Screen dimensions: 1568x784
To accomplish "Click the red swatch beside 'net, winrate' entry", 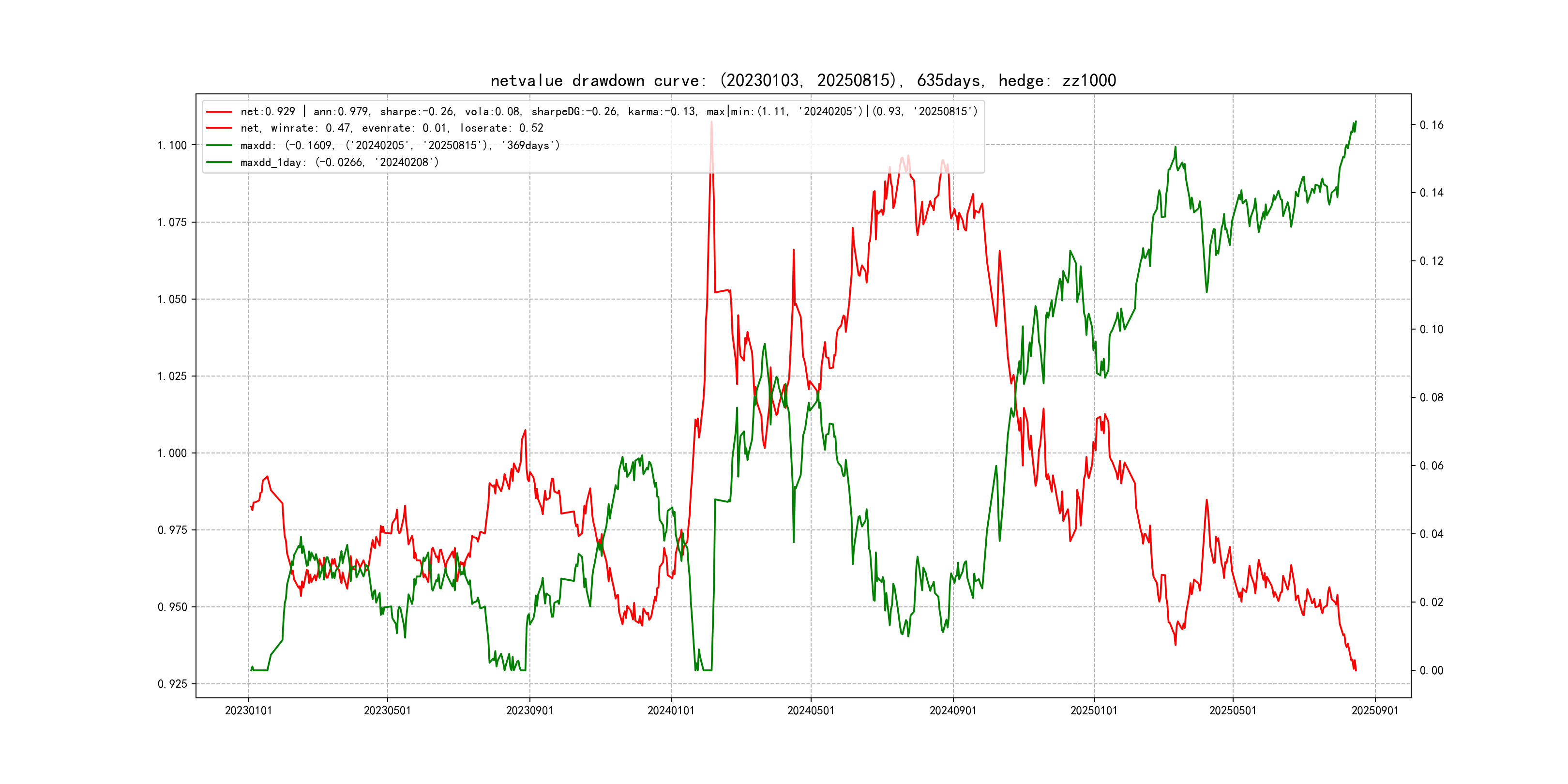I will [219, 128].
